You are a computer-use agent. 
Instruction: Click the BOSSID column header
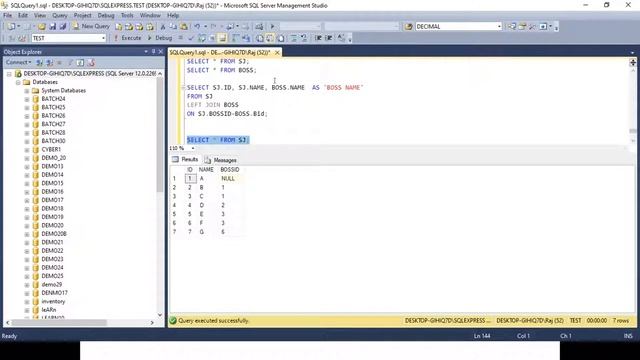click(x=230, y=169)
